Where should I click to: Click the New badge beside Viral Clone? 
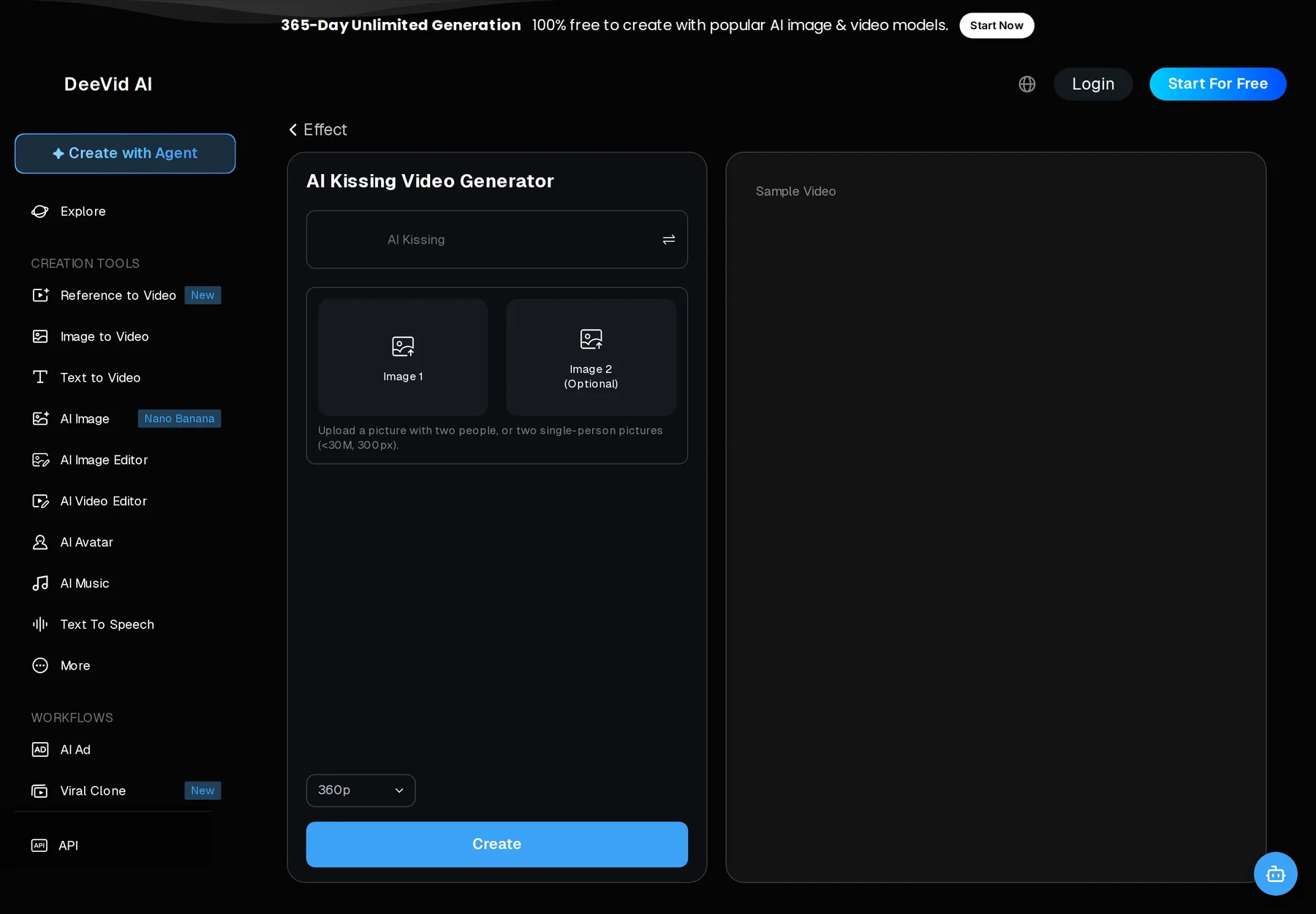[203, 790]
